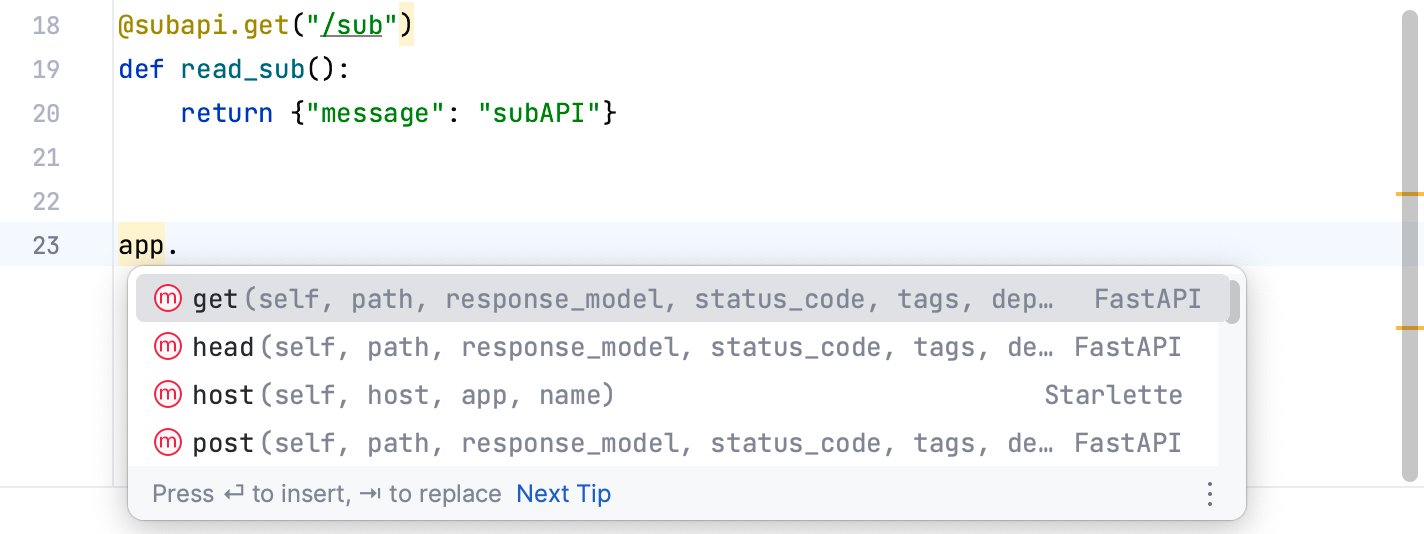This screenshot has height=534, width=1424.
Task: Click line number 23 in the gutter
Action: click(x=46, y=245)
